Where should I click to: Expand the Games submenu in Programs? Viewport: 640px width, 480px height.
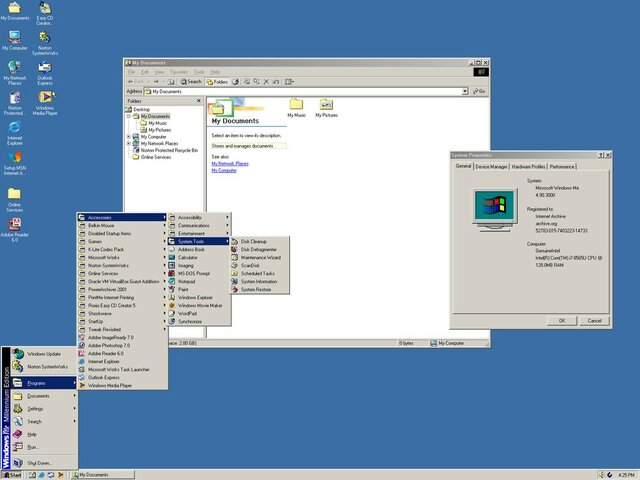[x=122, y=242]
